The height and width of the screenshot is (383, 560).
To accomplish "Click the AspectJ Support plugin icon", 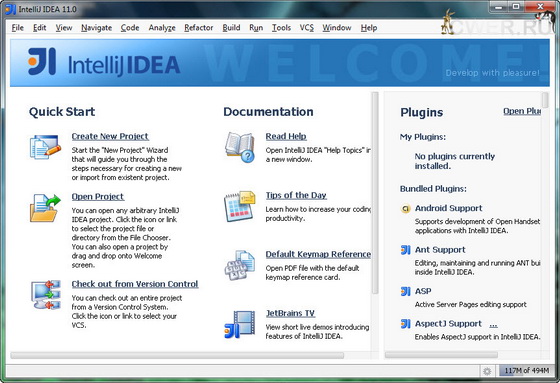I will [x=405, y=324].
